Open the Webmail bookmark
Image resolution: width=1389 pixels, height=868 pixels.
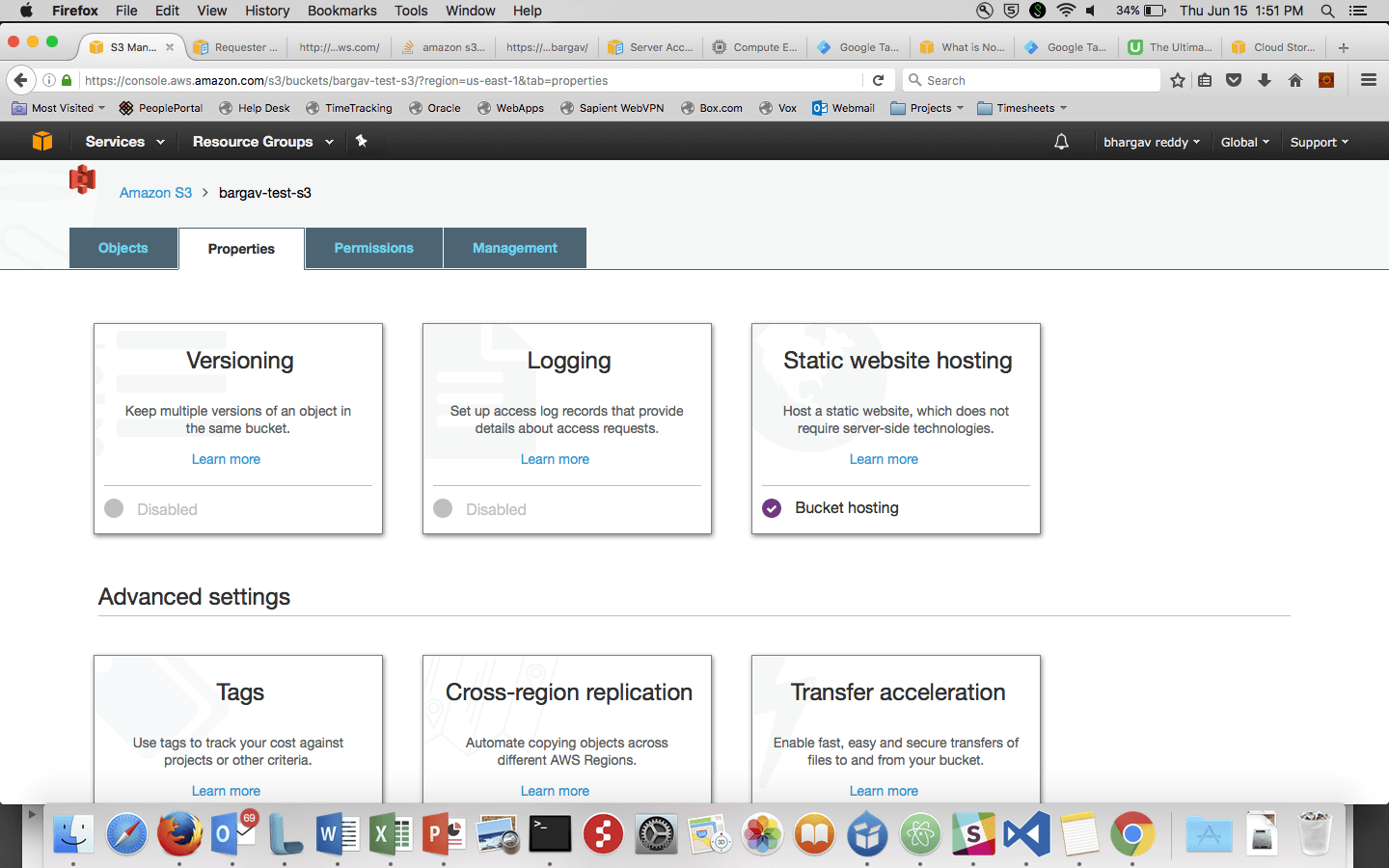(x=843, y=108)
